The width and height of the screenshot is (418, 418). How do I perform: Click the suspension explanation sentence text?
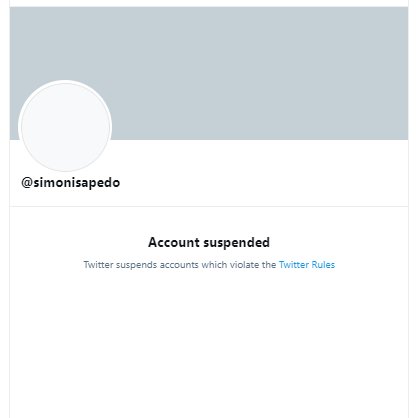click(209, 265)
